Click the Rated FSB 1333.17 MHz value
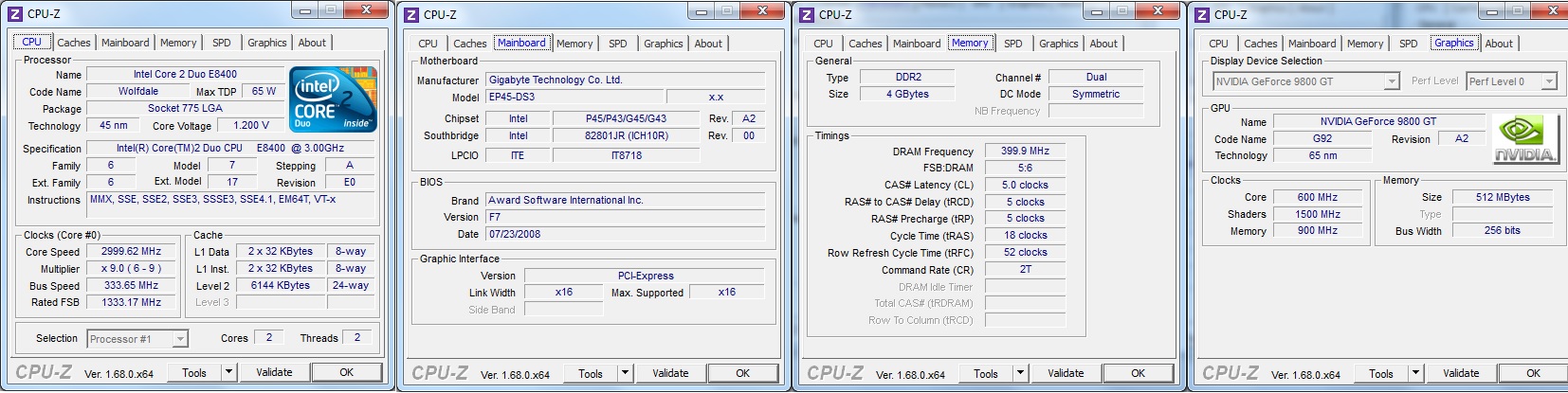This screenshot has width=1568, height=393. [132, 303]
